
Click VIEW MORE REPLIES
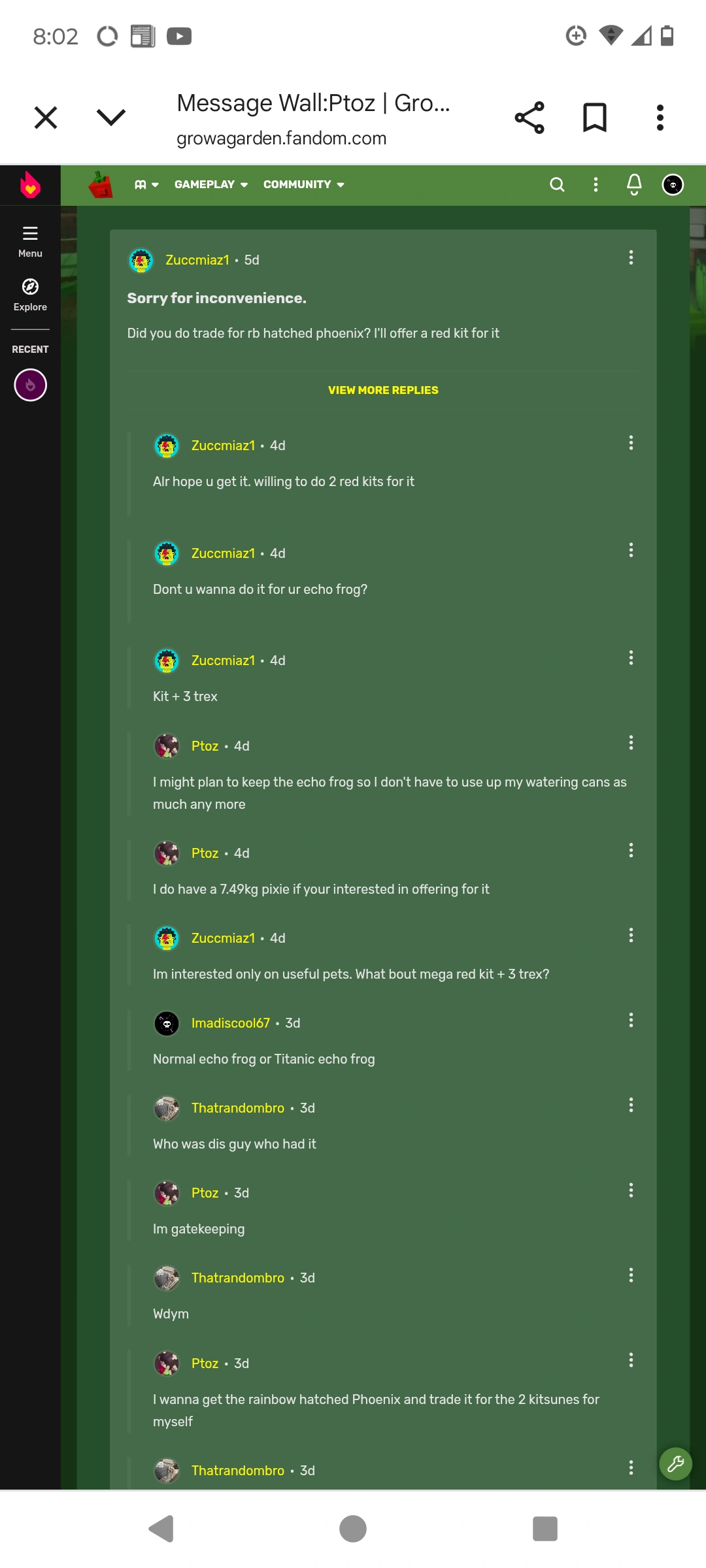[382, 390]
